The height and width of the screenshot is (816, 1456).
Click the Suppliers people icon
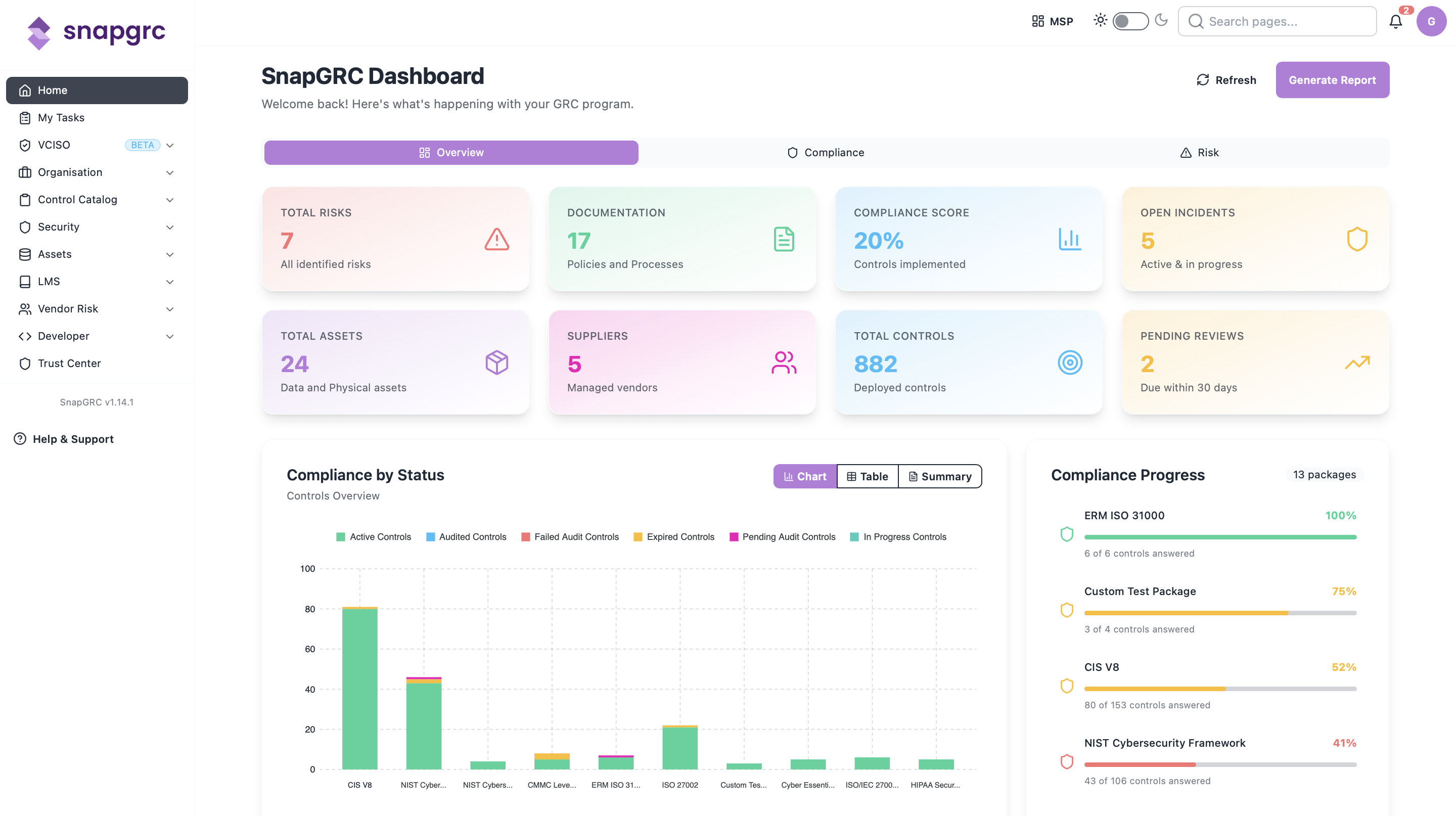(784, 362)
